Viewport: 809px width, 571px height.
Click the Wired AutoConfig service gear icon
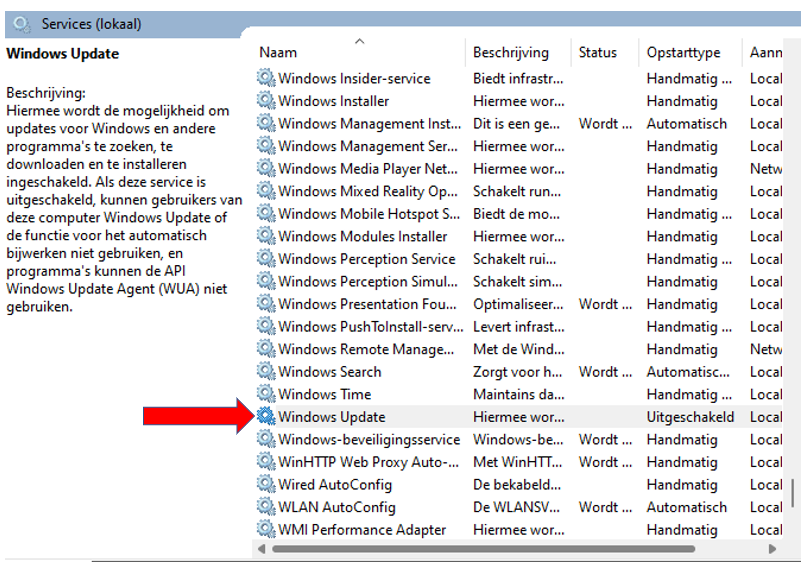pos(266,484)
